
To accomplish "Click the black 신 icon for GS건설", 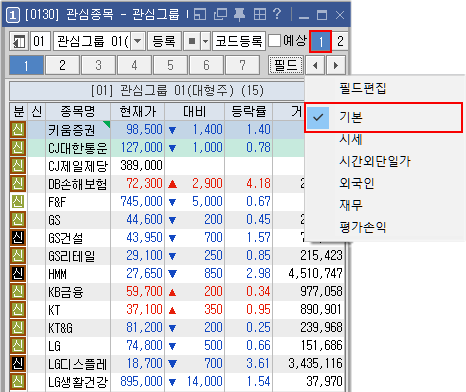I will point(18,237).
